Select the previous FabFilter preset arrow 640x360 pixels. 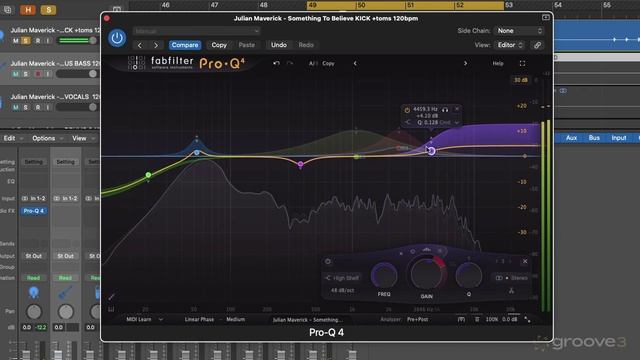355,63
